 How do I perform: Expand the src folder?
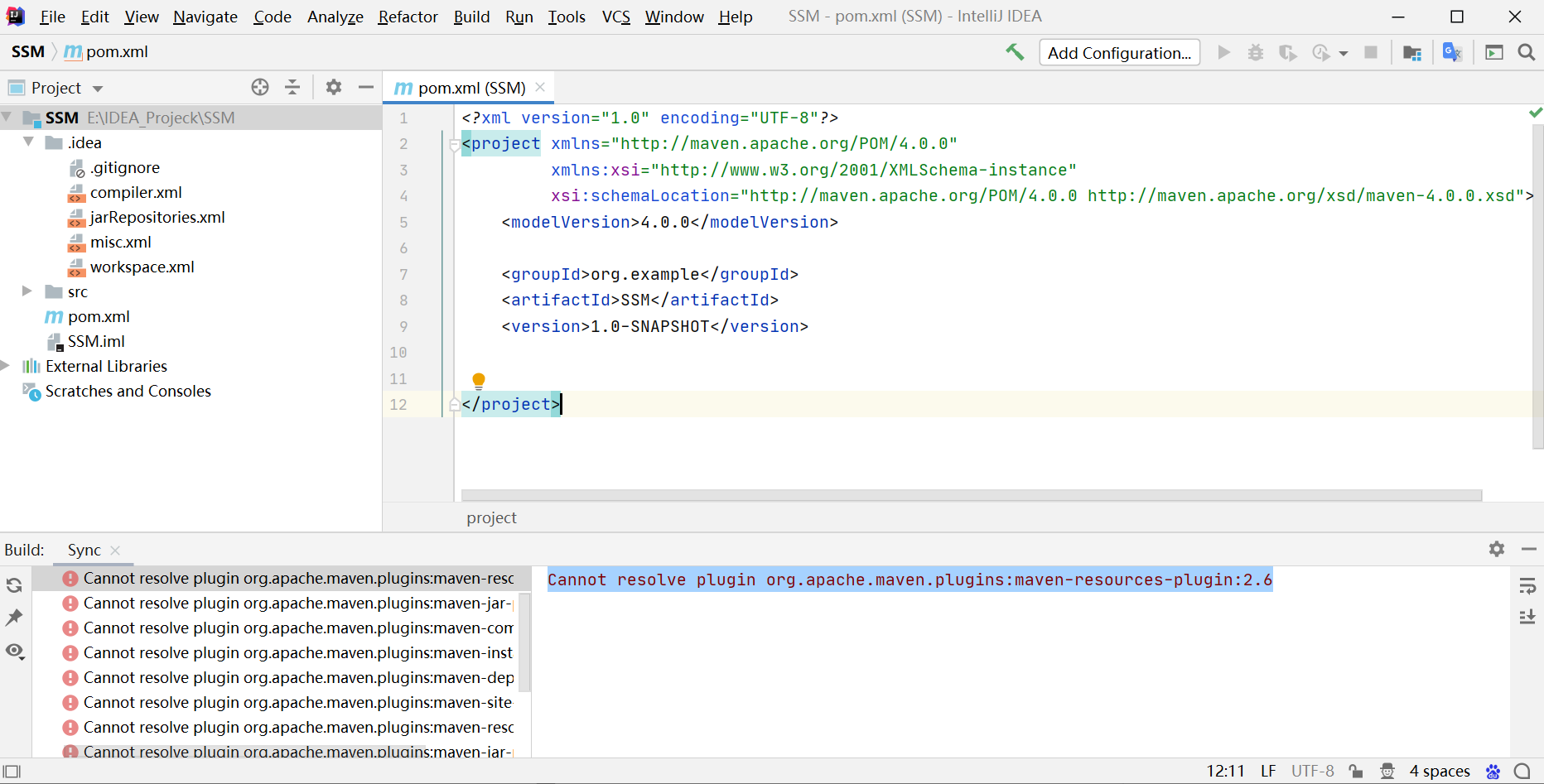27,291
